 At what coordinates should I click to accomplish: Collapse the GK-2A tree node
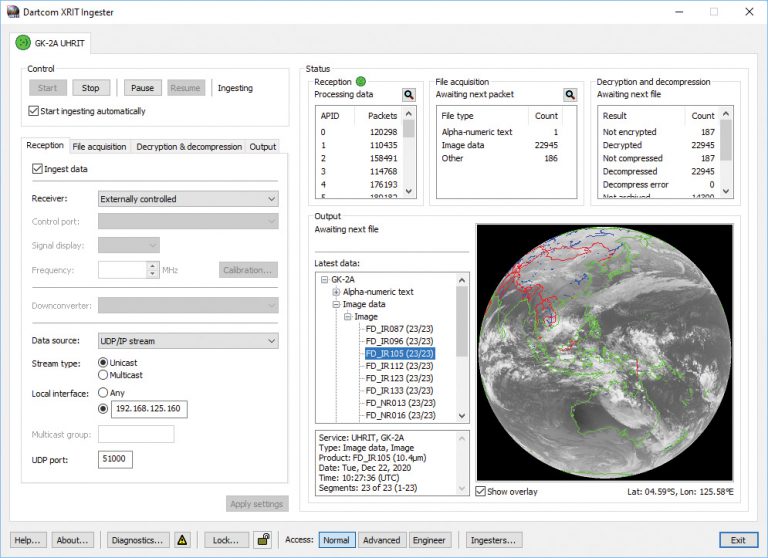click(324, 280)
